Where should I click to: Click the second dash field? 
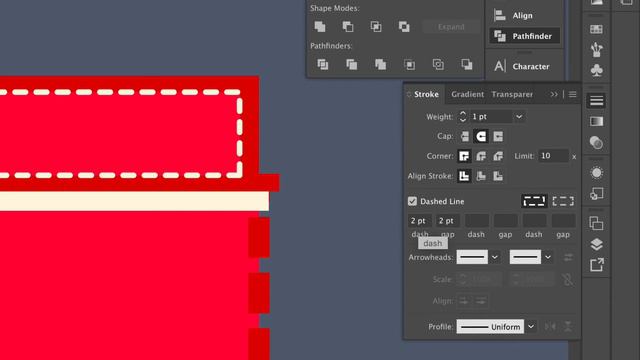tap(477, 221)
